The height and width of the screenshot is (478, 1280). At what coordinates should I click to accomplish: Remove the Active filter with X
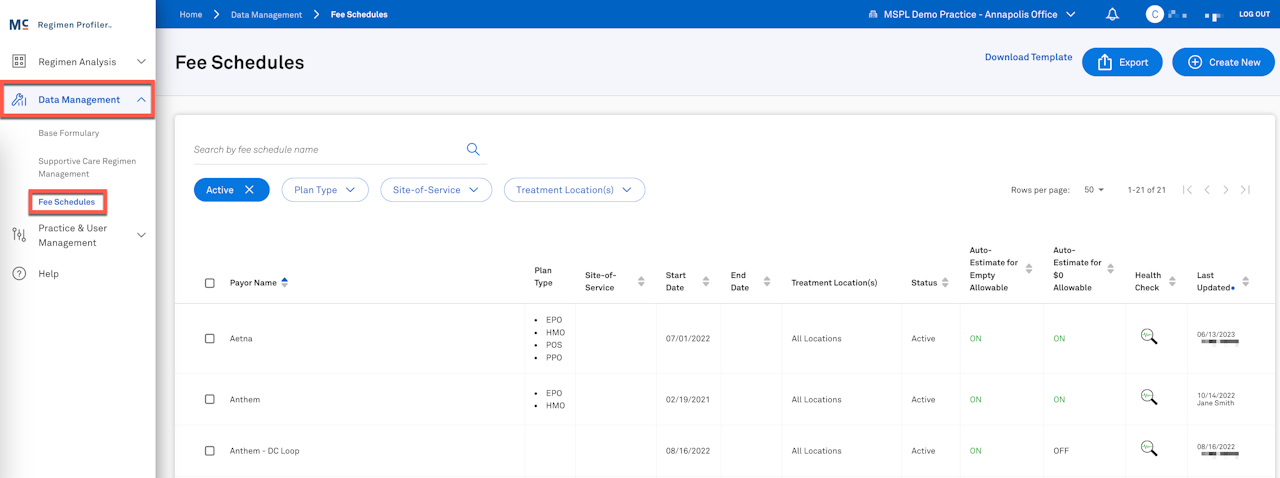[249, 190]
